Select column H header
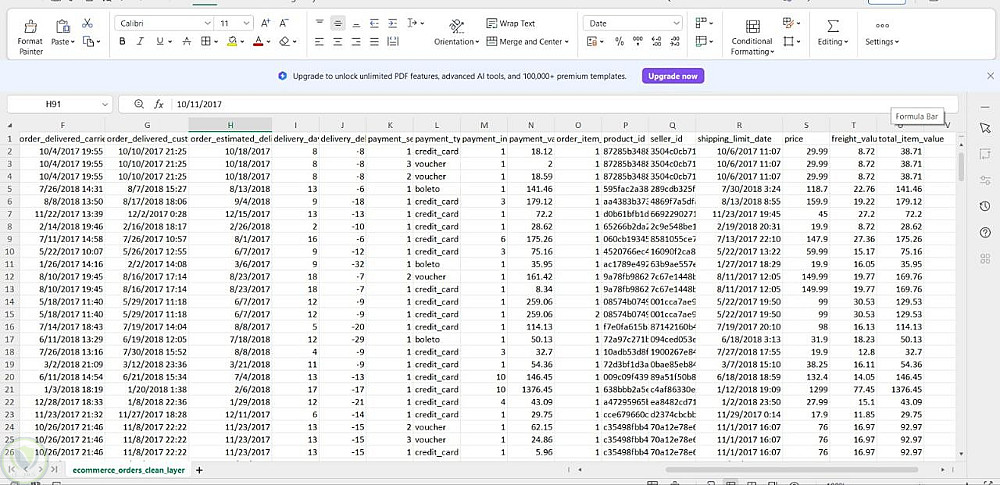1000x485 pixels. pyautogui.click(x=230, y=125)
